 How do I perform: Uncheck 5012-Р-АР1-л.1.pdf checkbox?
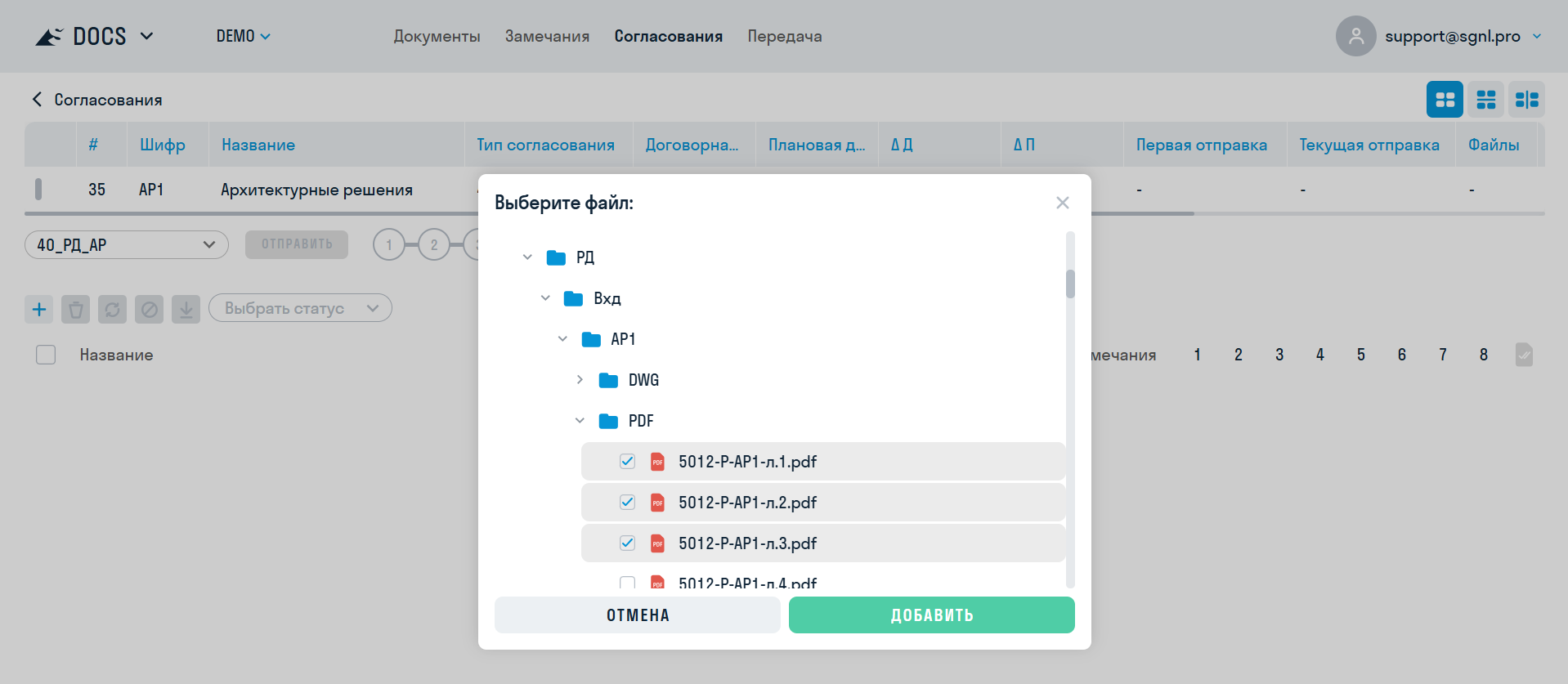(x=627, y=462)
